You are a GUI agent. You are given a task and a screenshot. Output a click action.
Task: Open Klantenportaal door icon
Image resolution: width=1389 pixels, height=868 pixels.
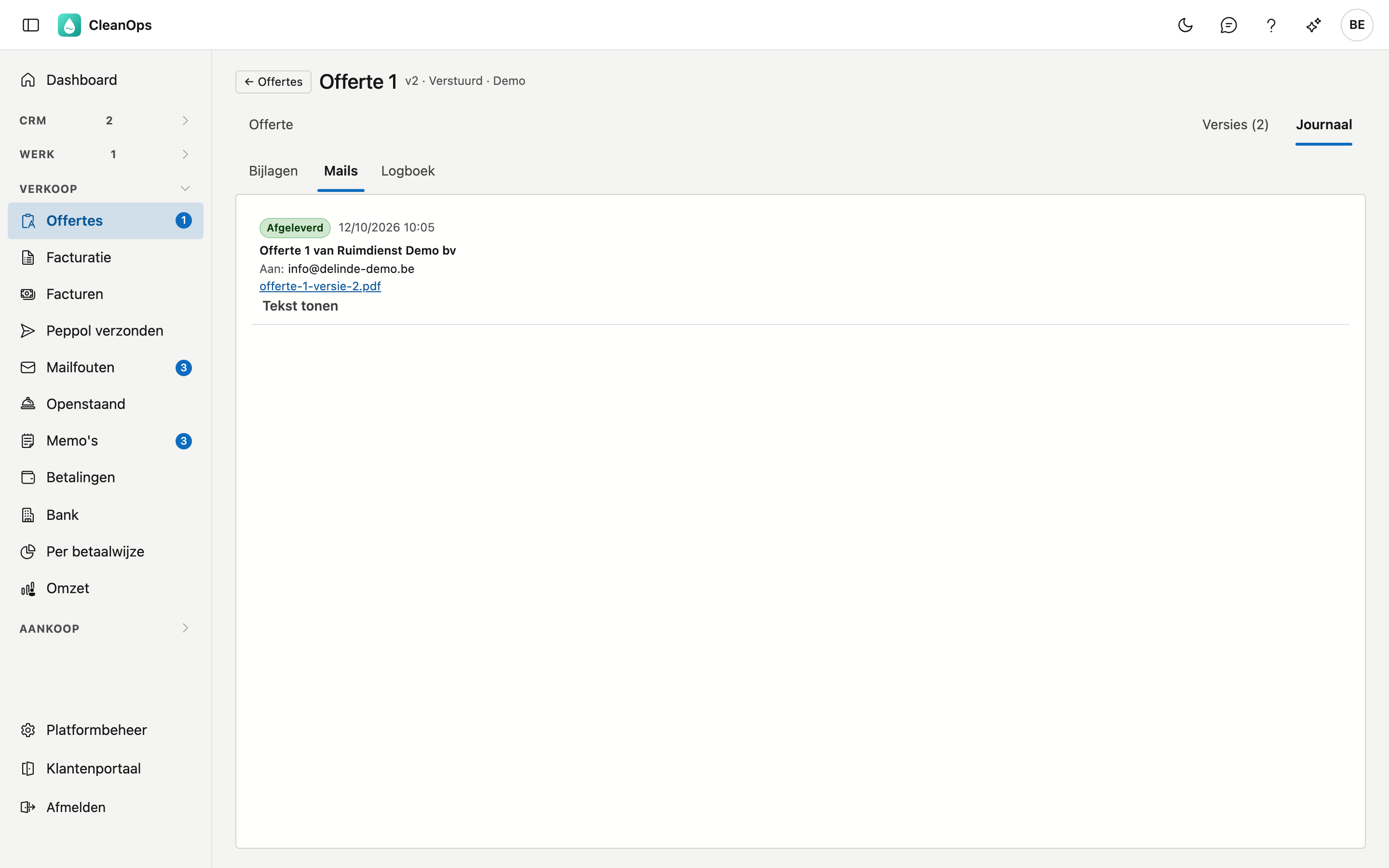[x=28, y=769]
